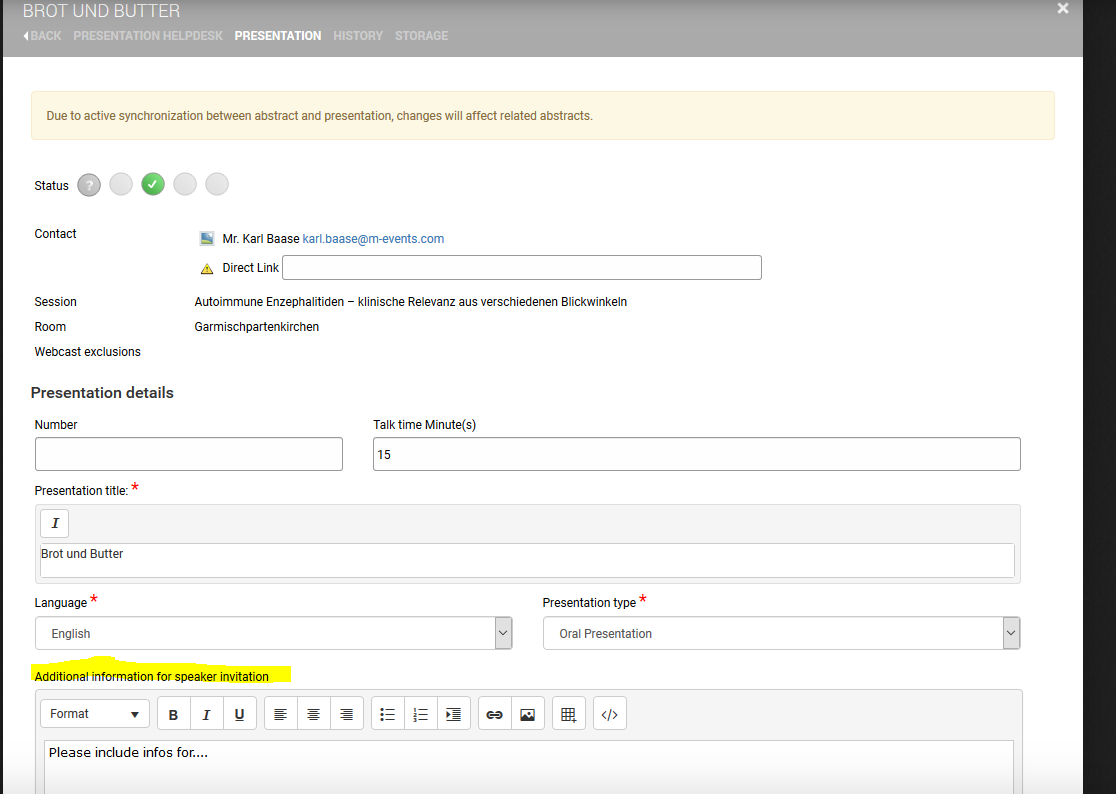
Task: Select the Presentation tab
Action: (278, 36)
